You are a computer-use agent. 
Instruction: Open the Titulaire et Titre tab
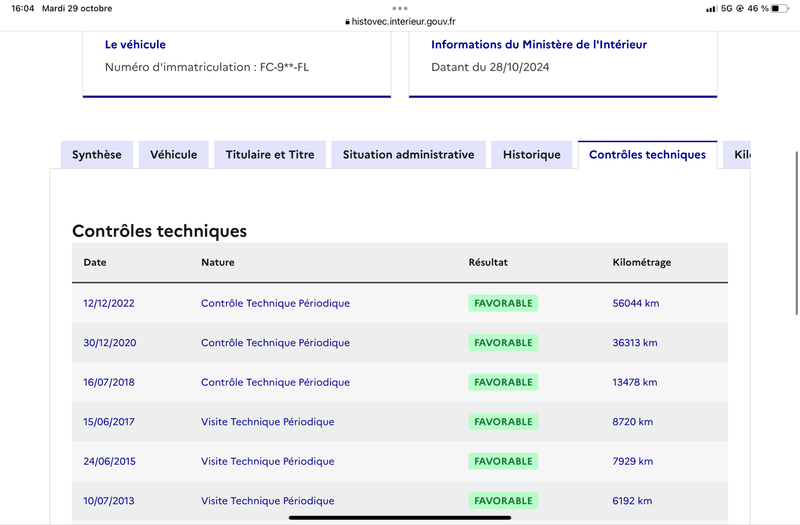click(270, 155)
